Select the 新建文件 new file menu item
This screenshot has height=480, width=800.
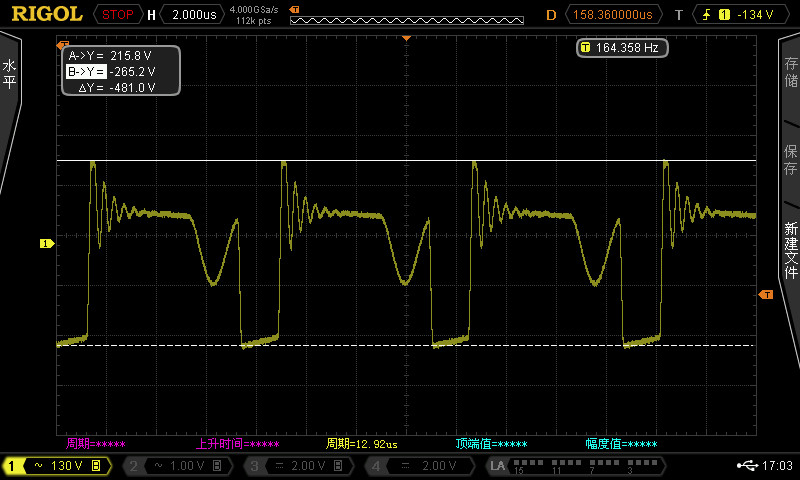pyautogui.click(x=790, y=250)
